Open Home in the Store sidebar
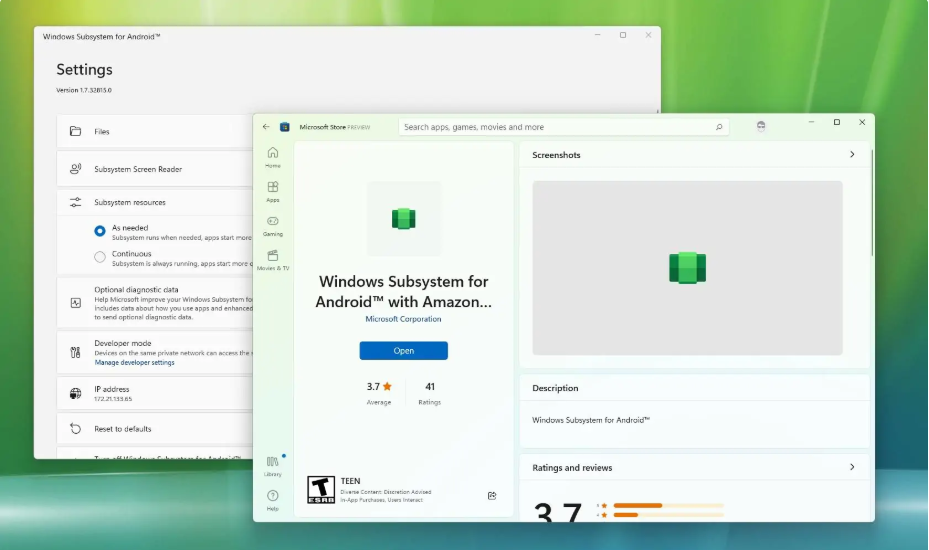Viewport: 929px width, 550px height. pyautogui.click(x=273, y=157)
